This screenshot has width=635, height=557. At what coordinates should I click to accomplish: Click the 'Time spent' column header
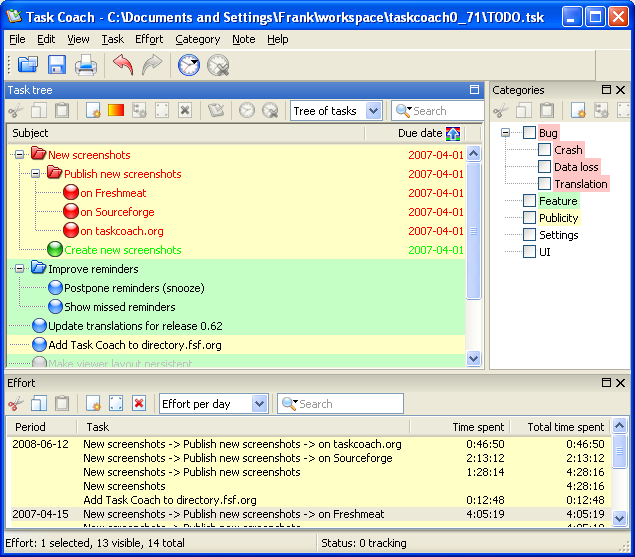477,427
